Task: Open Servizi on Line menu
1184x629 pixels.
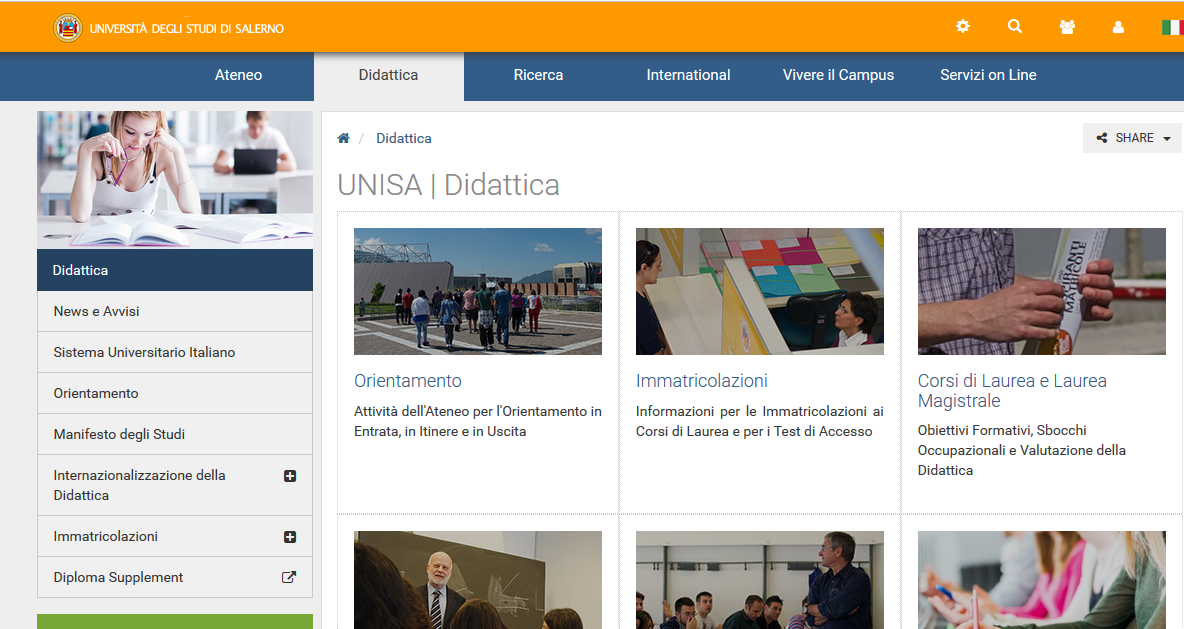Action: tap(988, 75)
